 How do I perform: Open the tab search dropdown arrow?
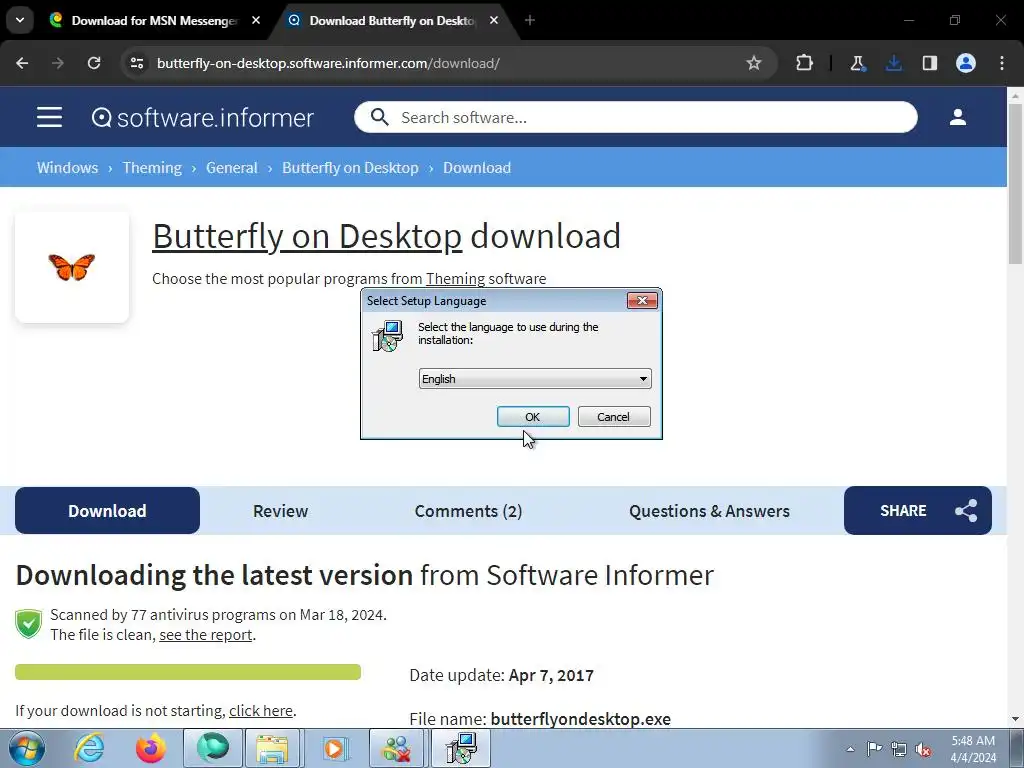(20, 20)
